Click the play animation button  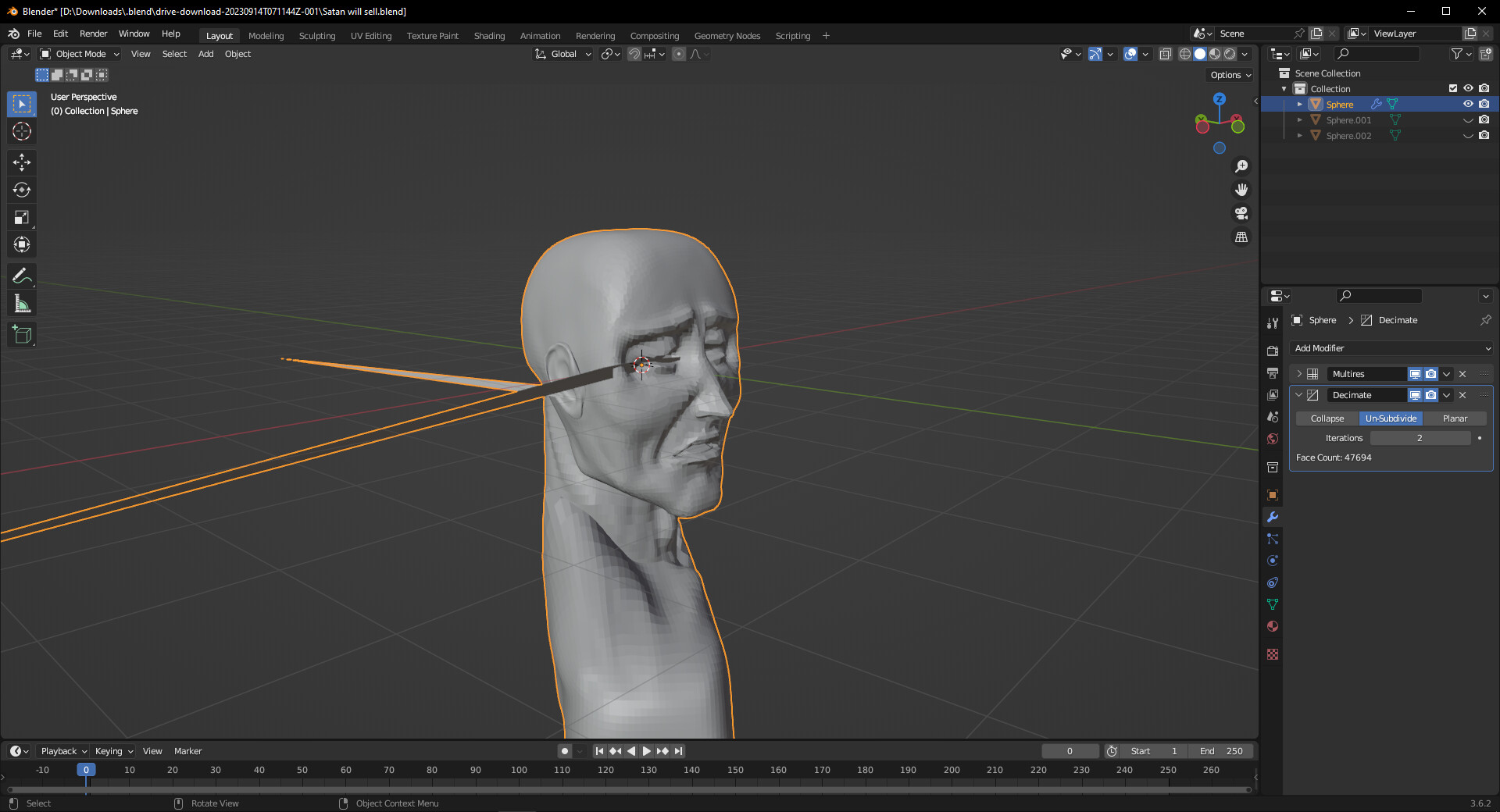[x=646, y=751]
